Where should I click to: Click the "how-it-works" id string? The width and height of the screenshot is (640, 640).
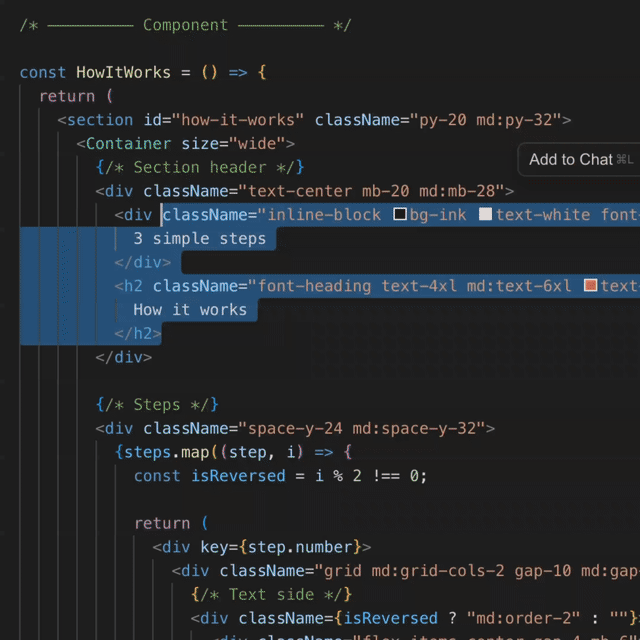(x=238, y=120)
